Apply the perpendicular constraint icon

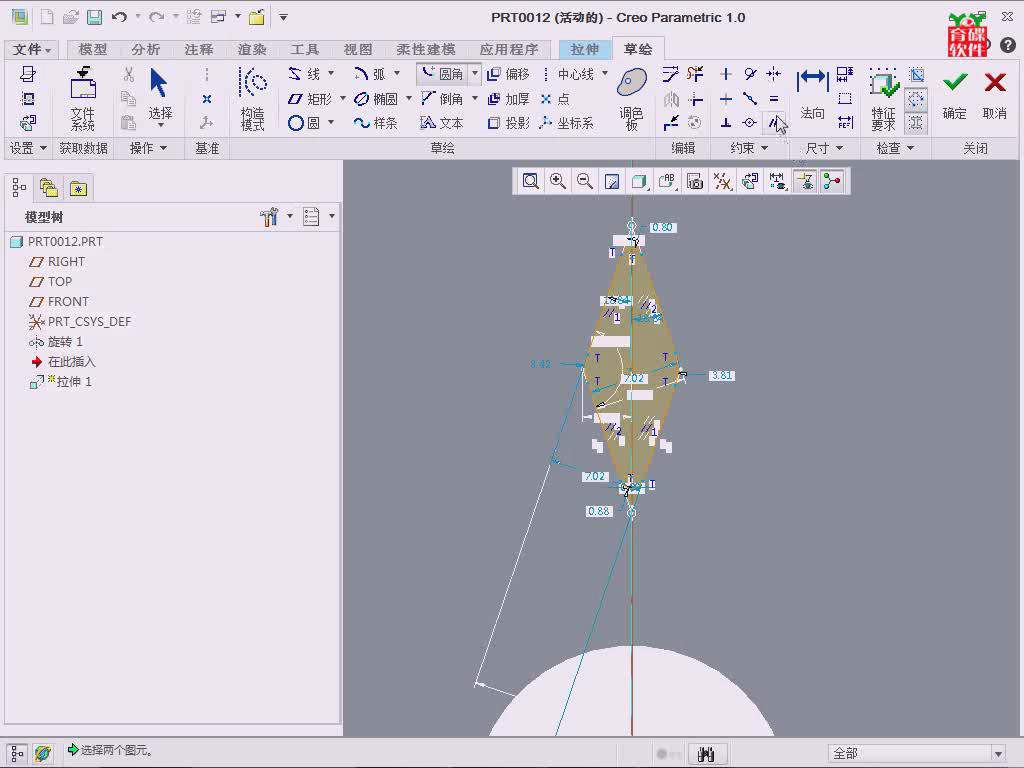tap(726, 123)
